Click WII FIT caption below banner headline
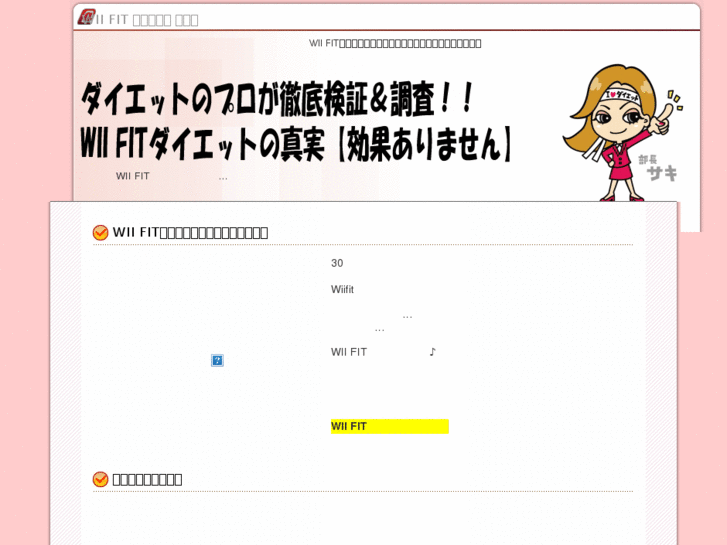The width and height of the screenshot is (727, 545). tap(172, 176)
